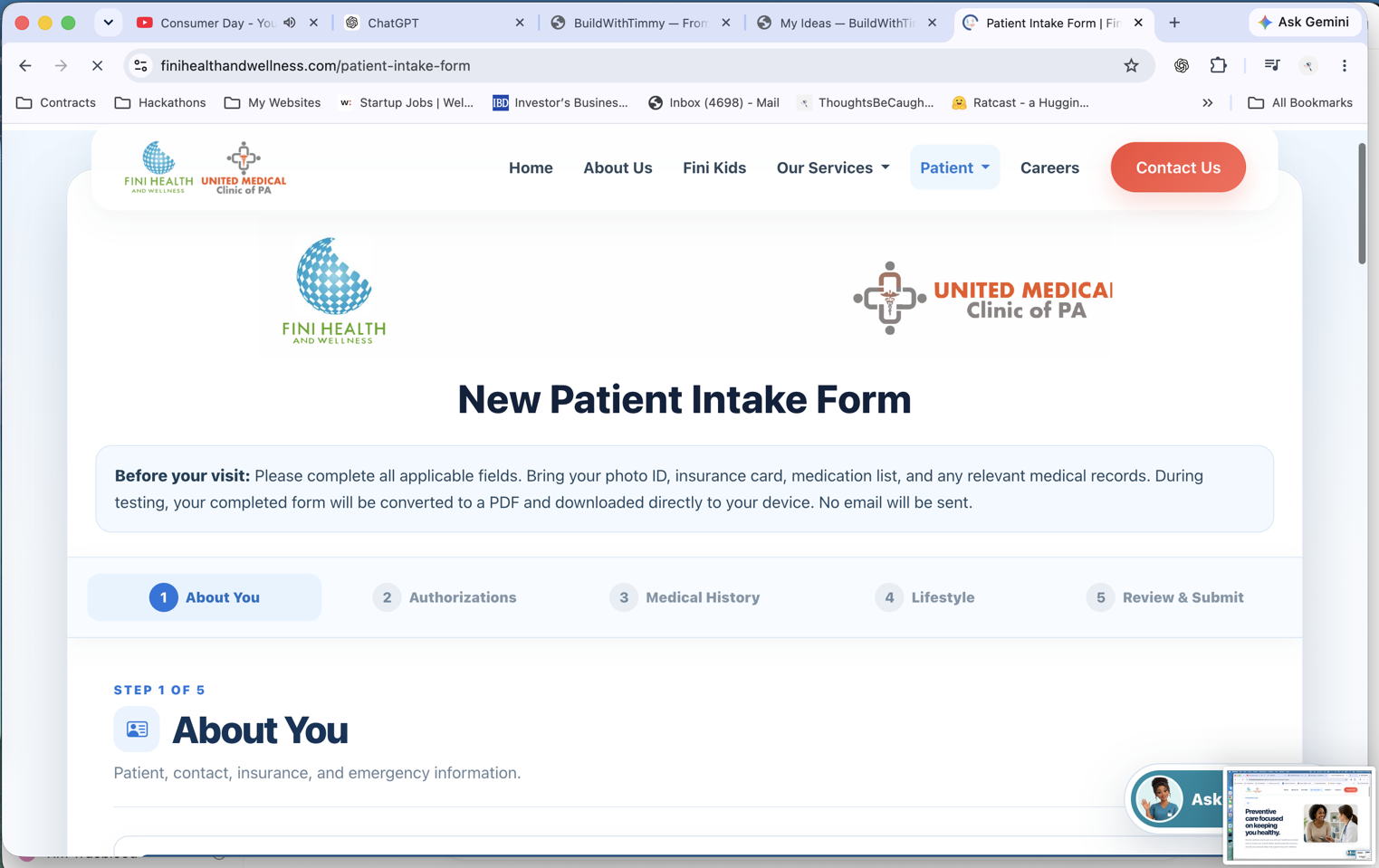This screenshot has width=1379, height=868.
Task: Go back using the browser back arrow
Action: (x=25, y=65)
